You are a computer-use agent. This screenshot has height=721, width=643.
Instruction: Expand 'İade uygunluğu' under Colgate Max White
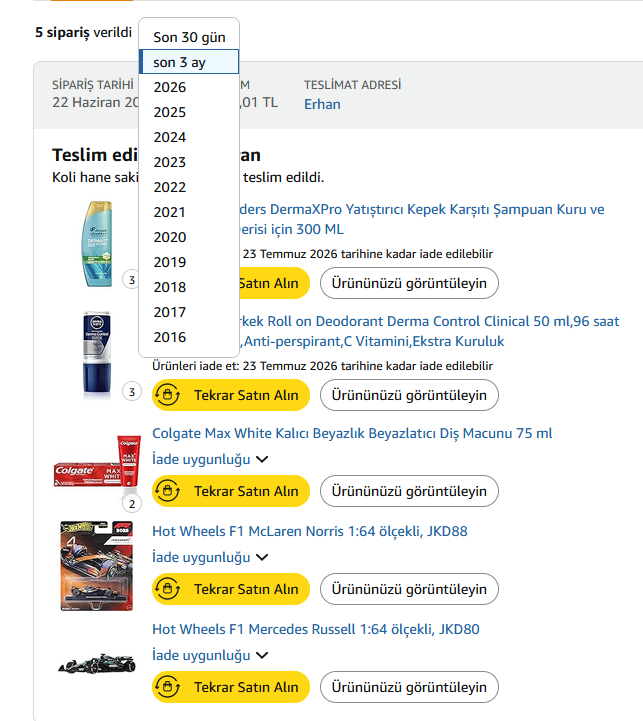[x=210, y=459]
